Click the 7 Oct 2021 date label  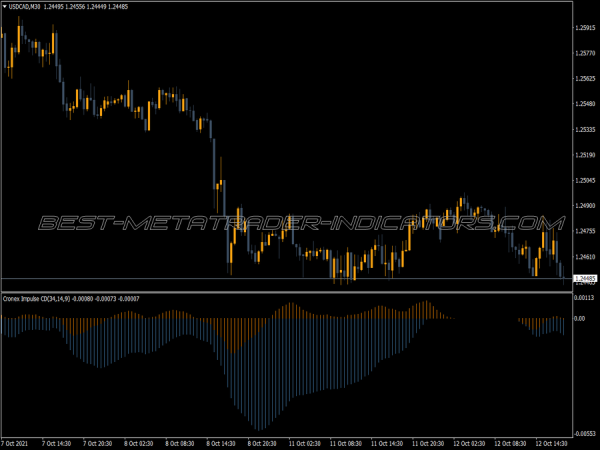click(15, 443)
